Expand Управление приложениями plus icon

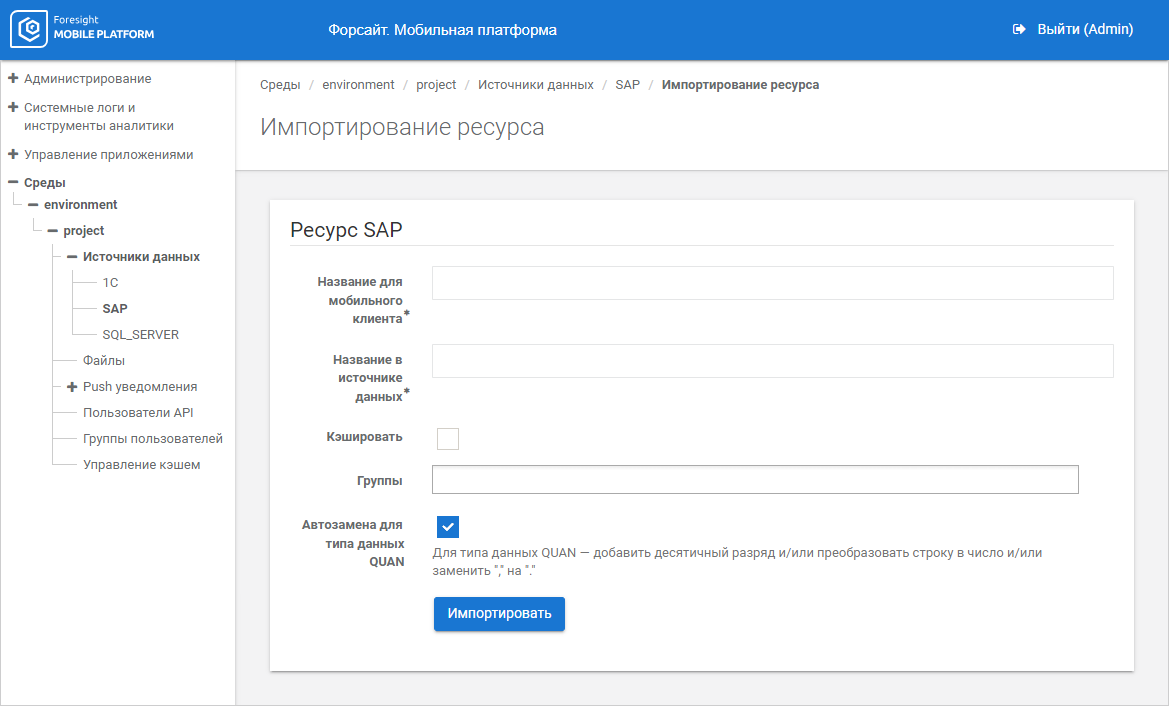pyautogui.click(x=13, y=155)
